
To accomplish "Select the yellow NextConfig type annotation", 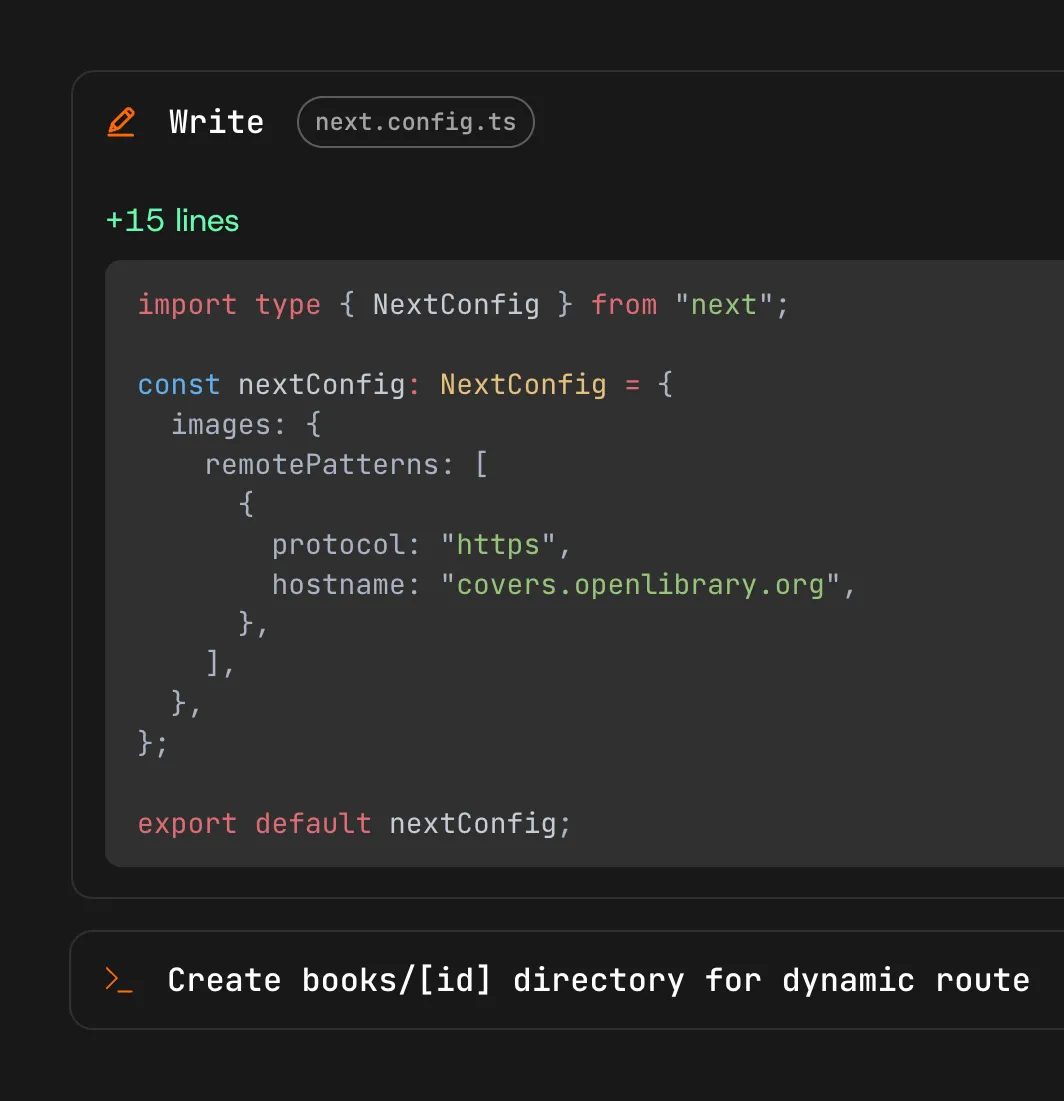I will [522, 385].
